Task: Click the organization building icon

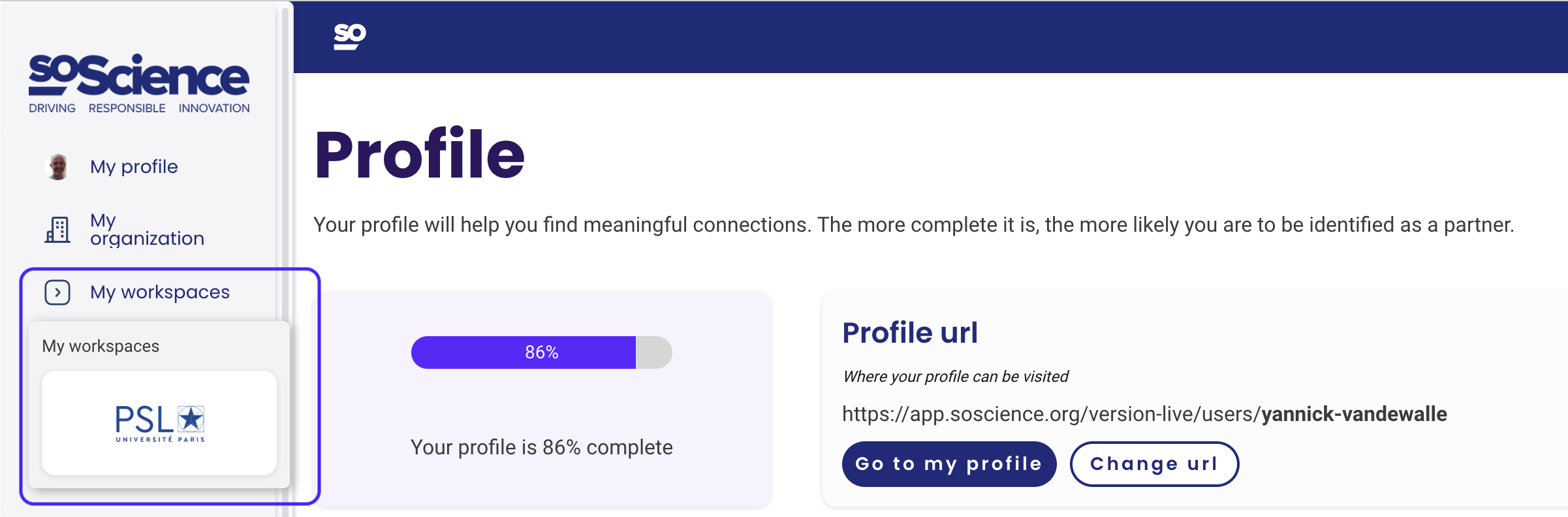Action: coord(57,230)
